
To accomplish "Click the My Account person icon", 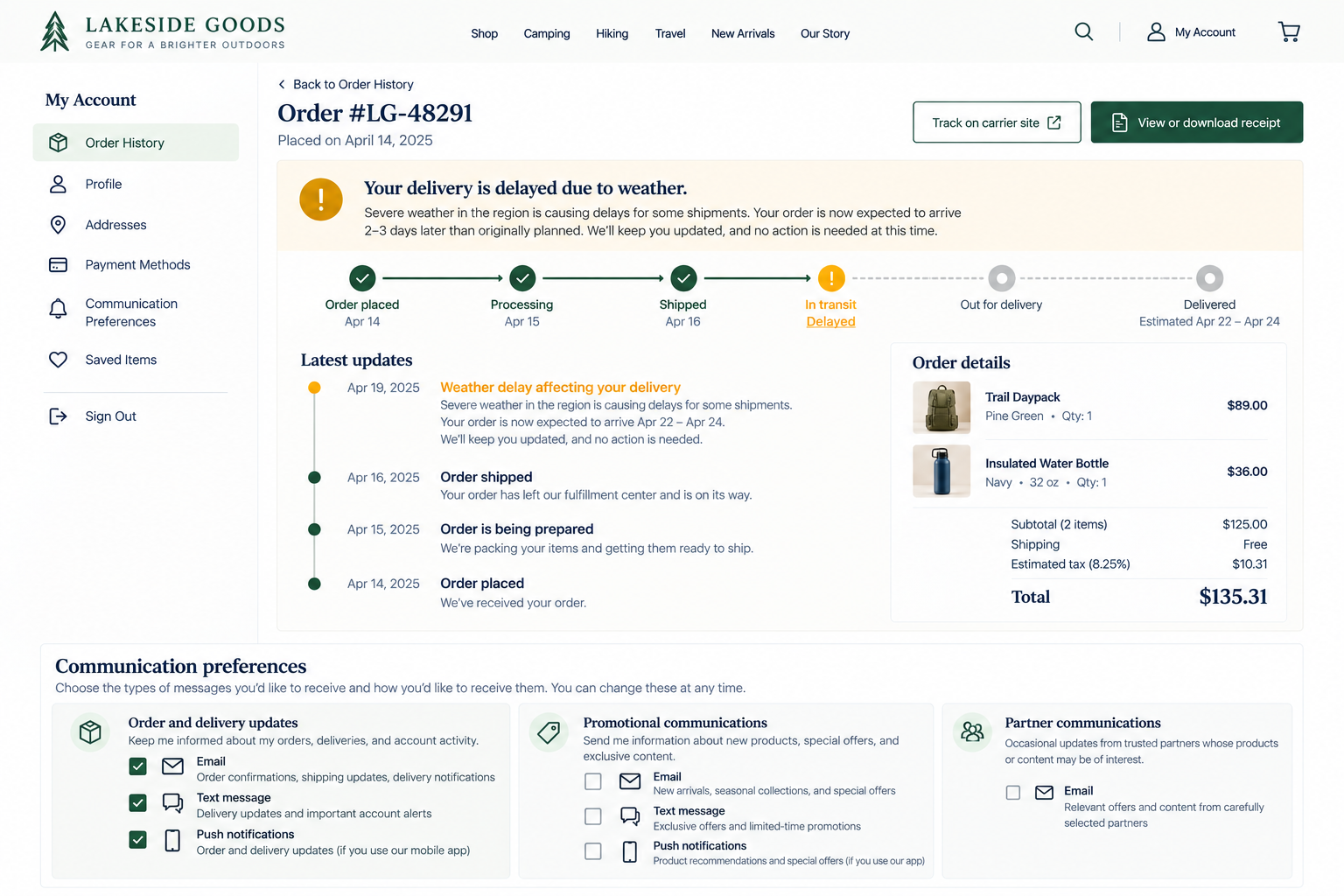I will 1156,32.
